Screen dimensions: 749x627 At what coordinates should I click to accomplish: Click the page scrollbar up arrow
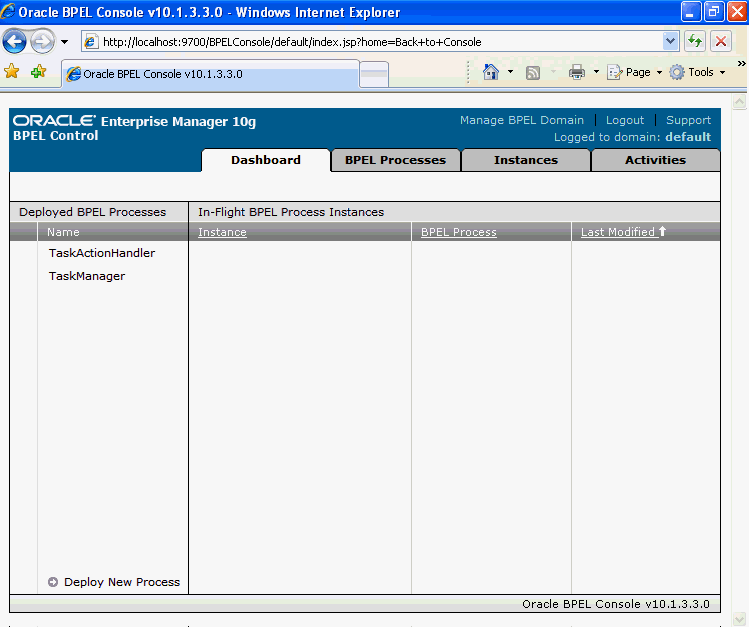pyautogui.click(x=739, y=102)
